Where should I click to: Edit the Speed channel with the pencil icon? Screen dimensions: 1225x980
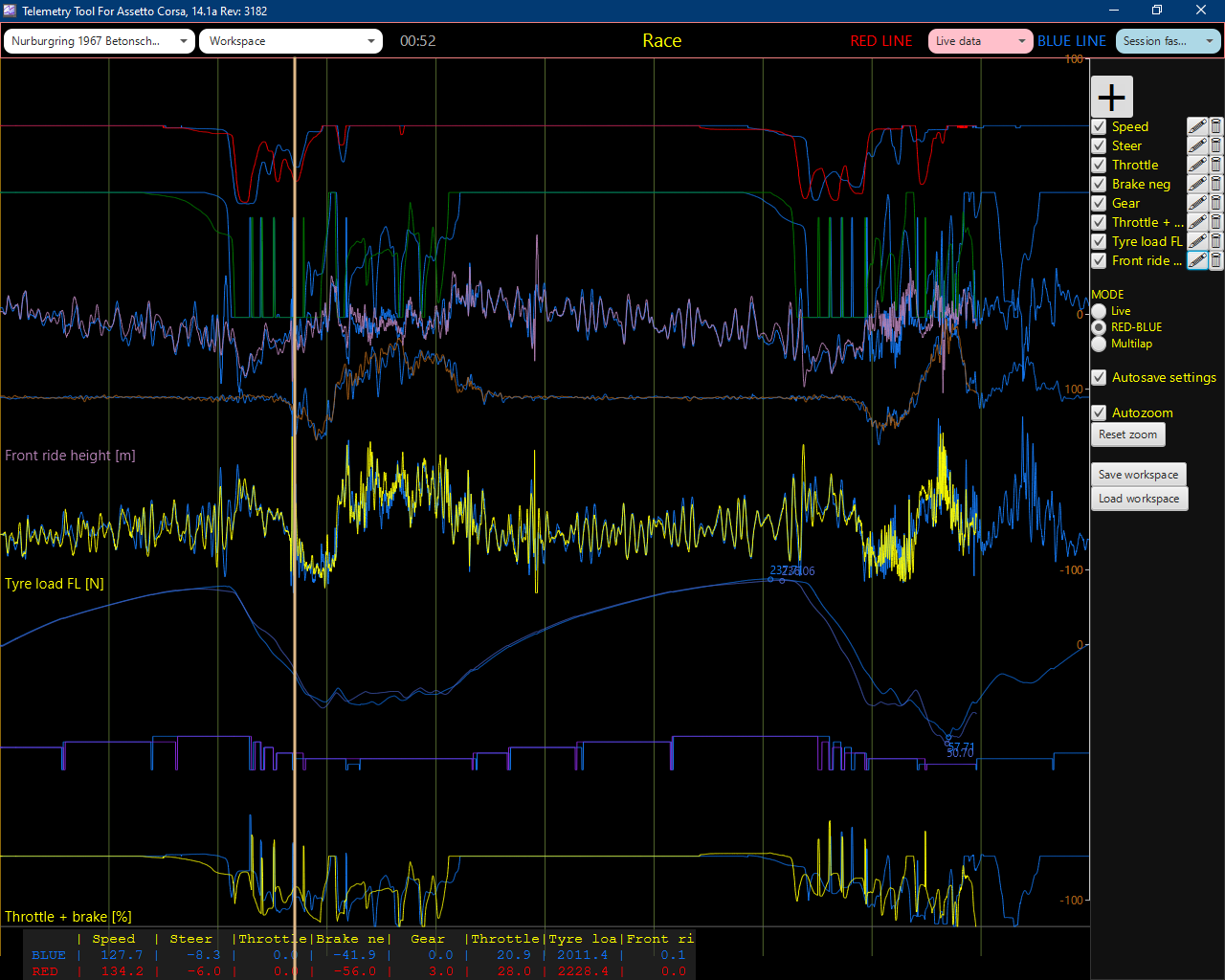coord(1197,126)
